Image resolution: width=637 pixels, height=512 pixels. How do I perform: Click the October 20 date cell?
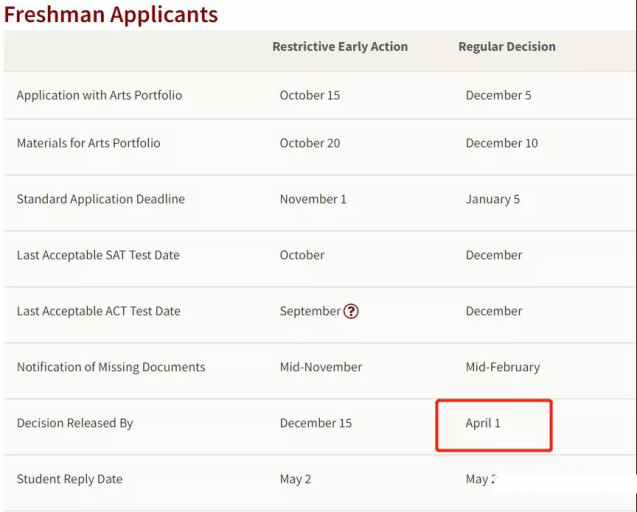pyautogui.click(x=310, y=143)
